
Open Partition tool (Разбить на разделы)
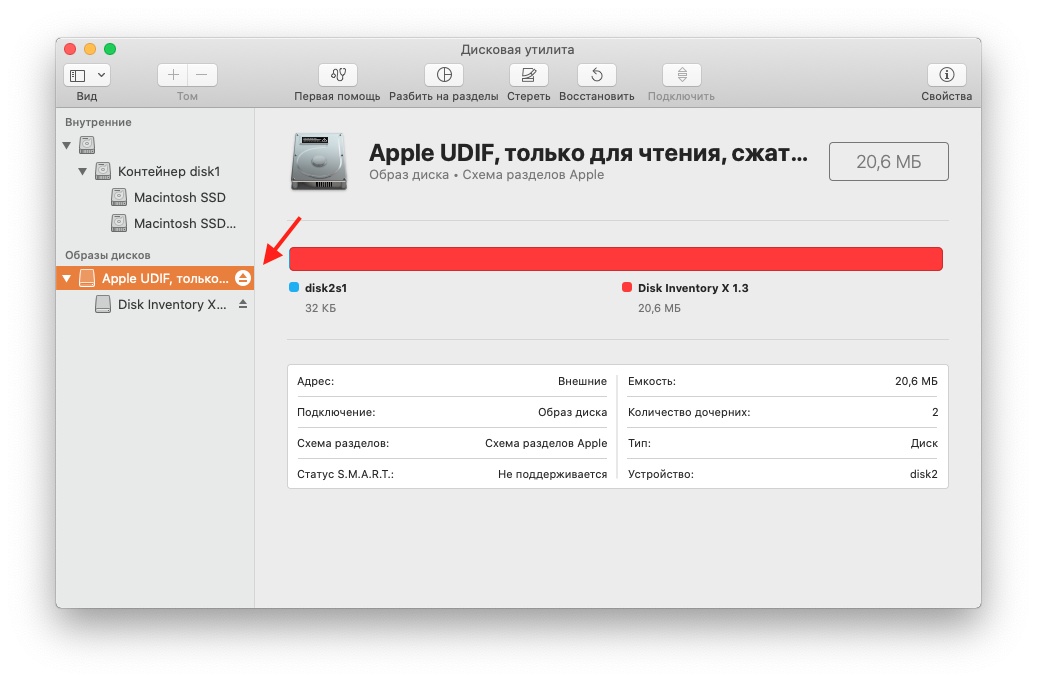click(x=444, y=75)
